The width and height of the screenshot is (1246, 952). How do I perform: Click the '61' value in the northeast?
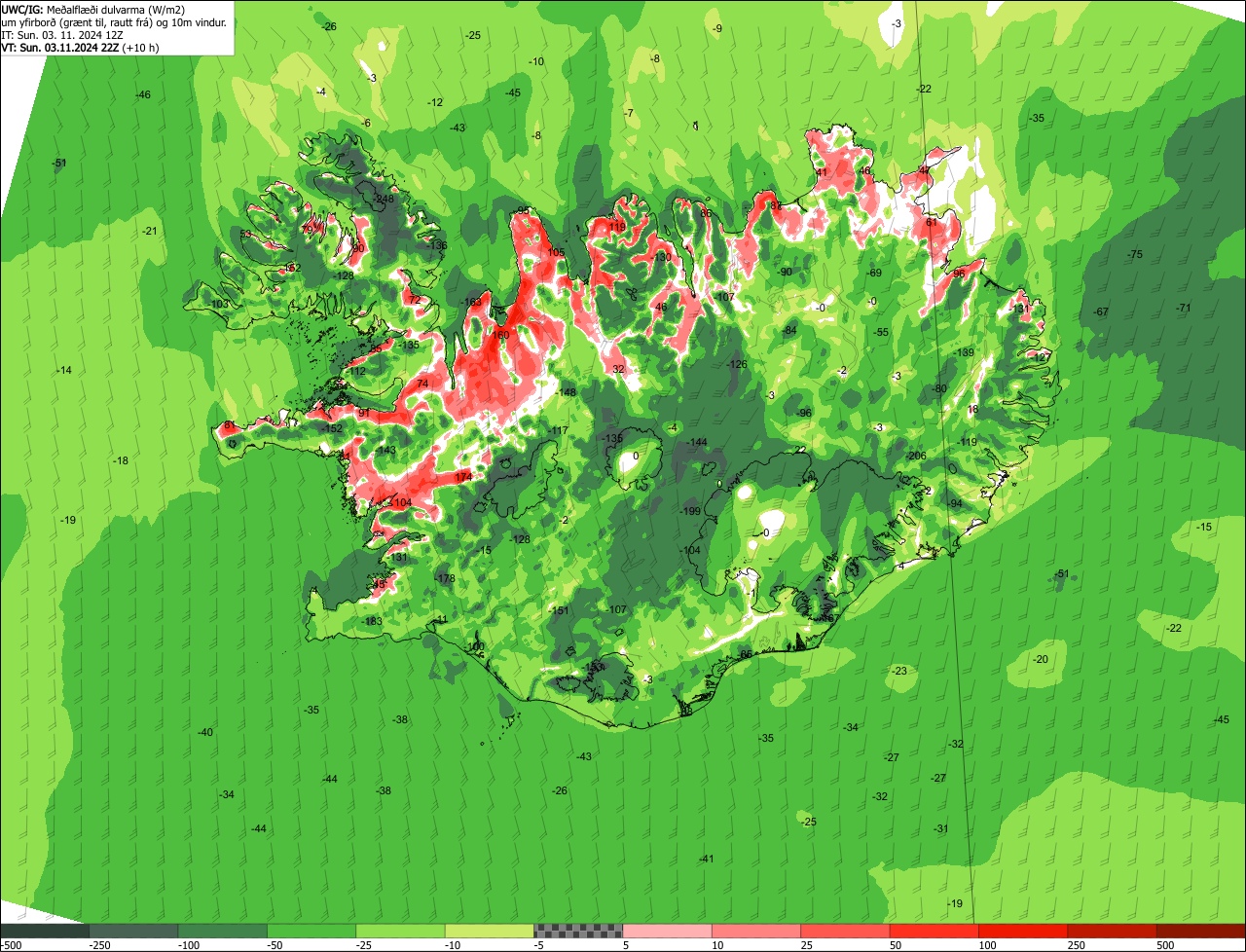[x=932, y=222]
